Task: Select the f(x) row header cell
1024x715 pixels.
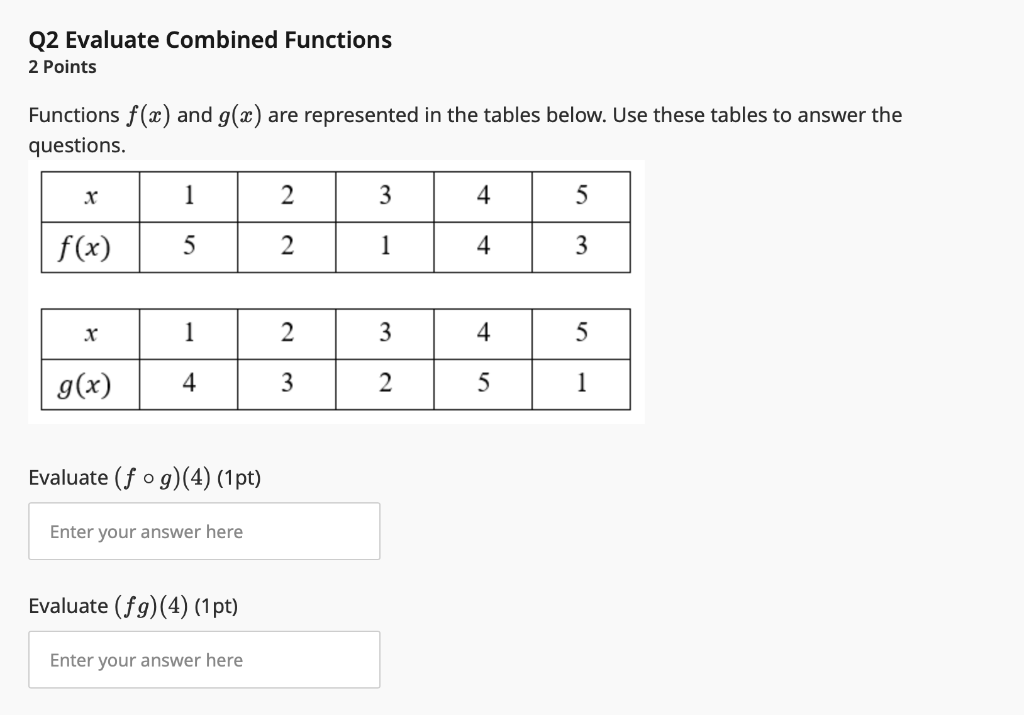Action: coord(88,246)
